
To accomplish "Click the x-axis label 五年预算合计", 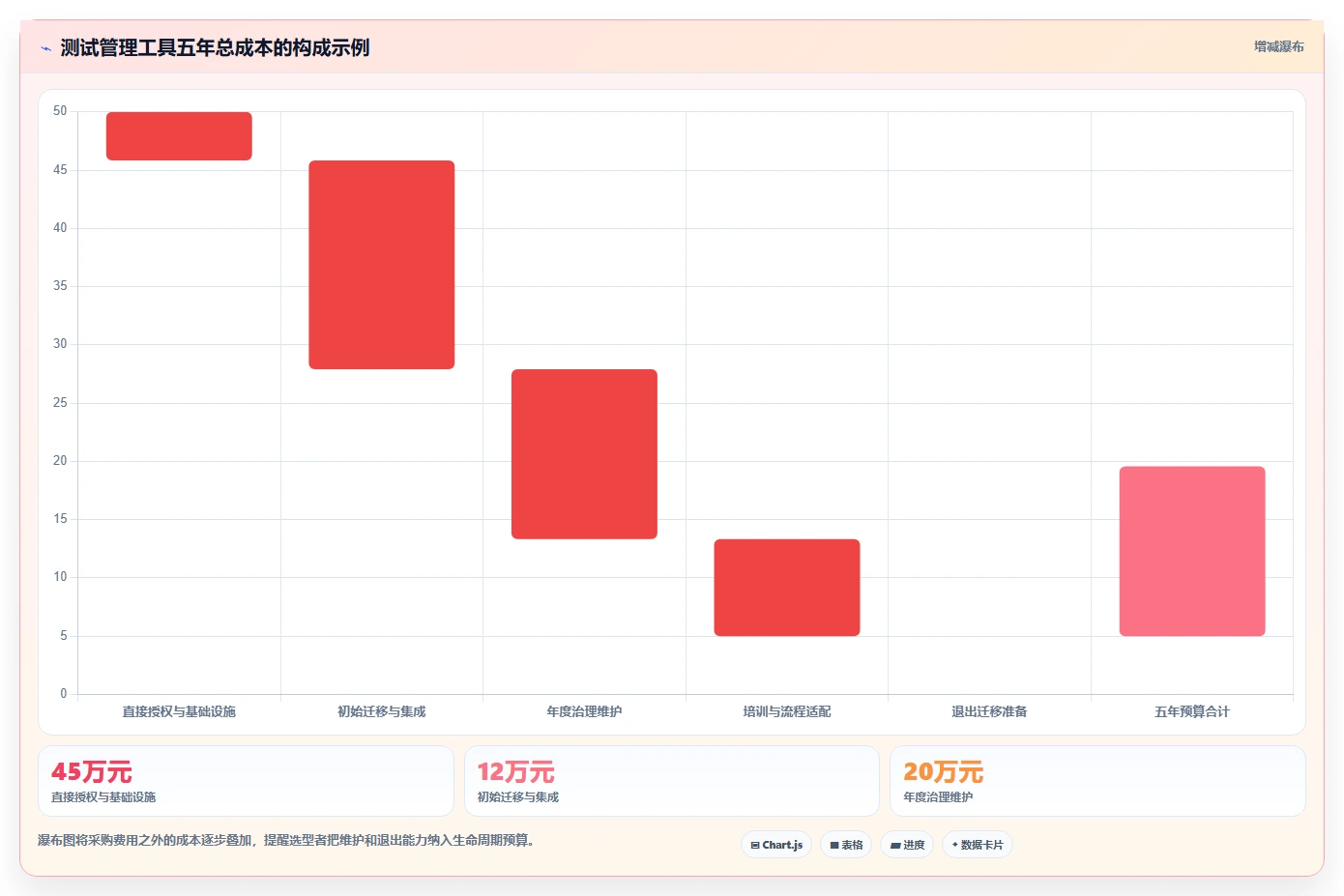I will (1192, 711).
